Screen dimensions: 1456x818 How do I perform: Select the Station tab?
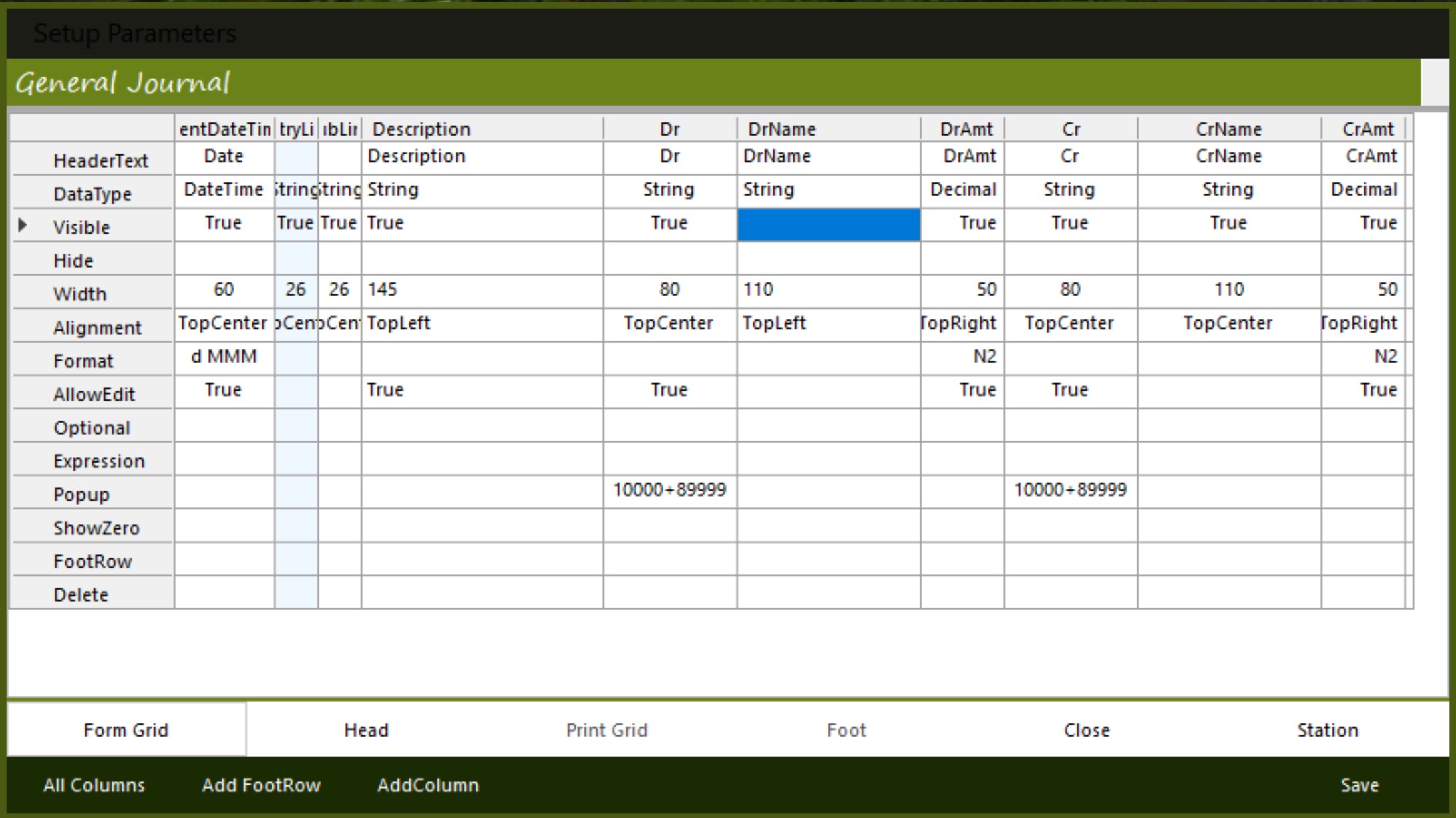coord(1327,729)
